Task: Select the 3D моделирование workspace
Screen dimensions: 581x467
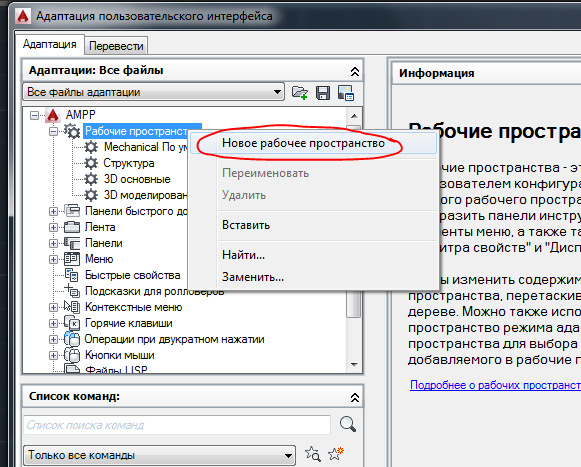Action: pyautogui.click(x=145, y=195)
